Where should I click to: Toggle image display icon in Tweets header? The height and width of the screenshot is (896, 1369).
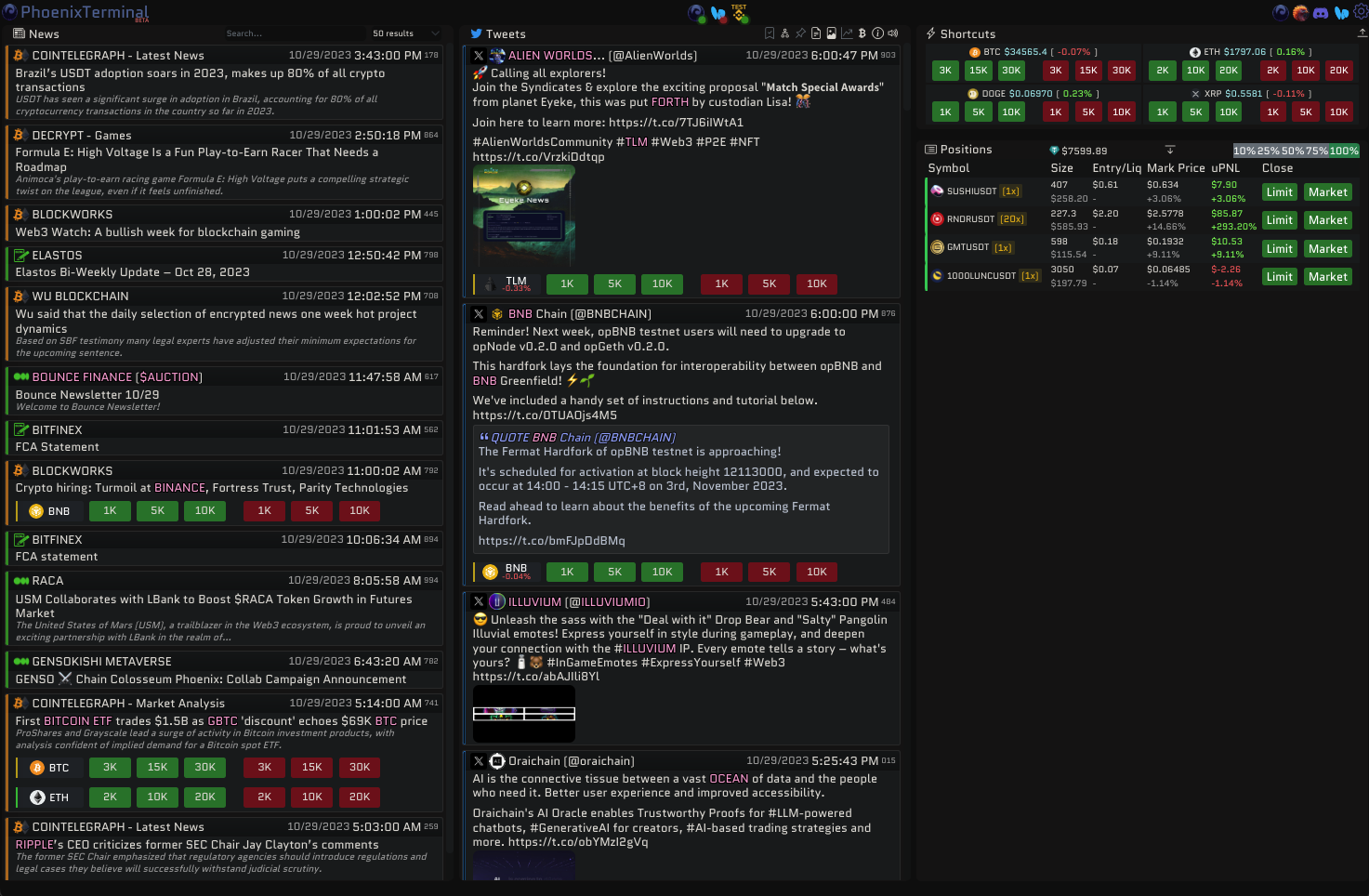pos(831,33)
